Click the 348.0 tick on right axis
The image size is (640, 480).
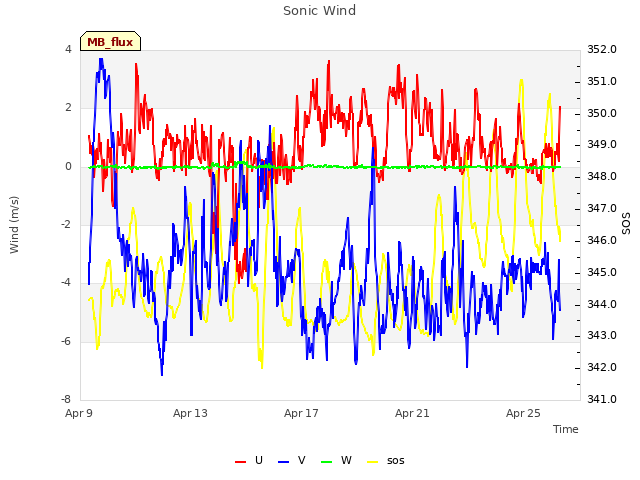(x=602, y=177)
